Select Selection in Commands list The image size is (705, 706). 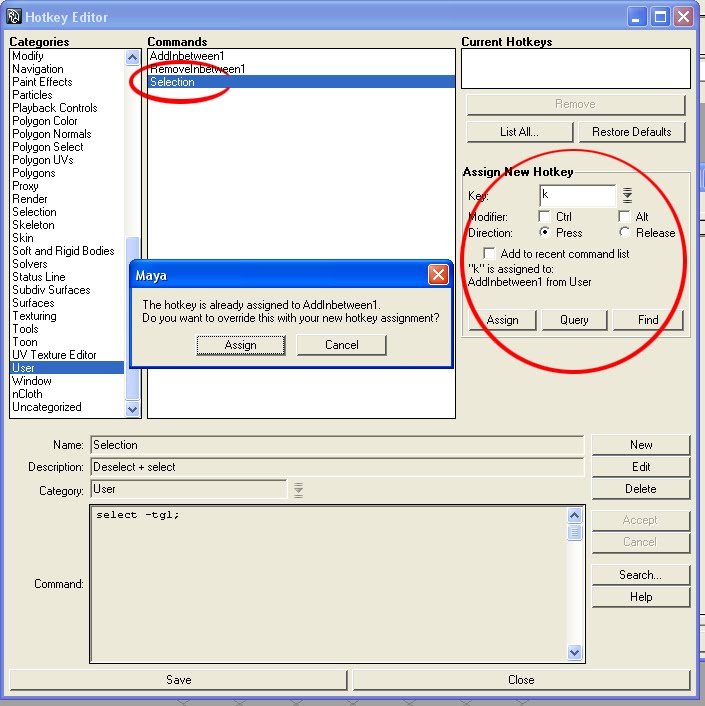(x=301, y=82)
